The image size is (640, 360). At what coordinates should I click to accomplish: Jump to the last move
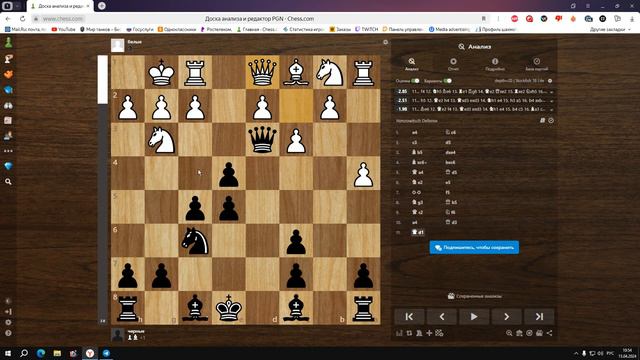tap(539, 316)
